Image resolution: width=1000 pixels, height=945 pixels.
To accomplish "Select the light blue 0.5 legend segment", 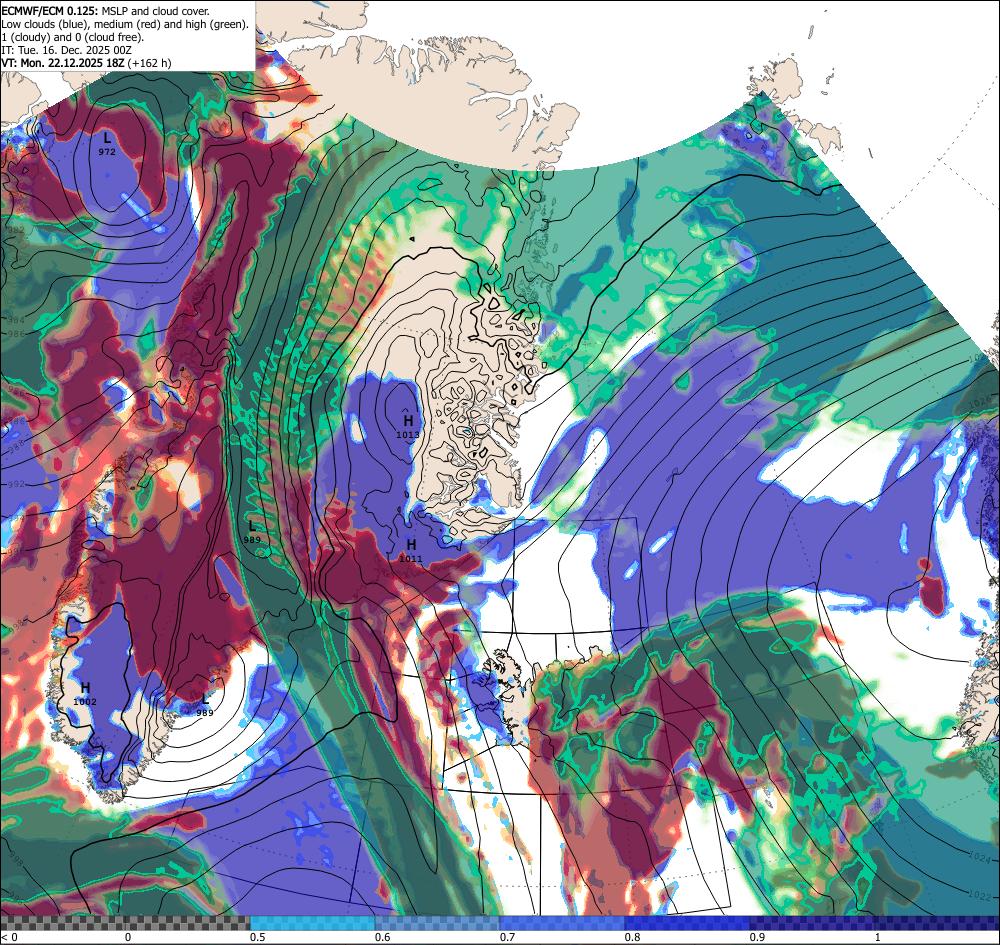I will point(312,923).
